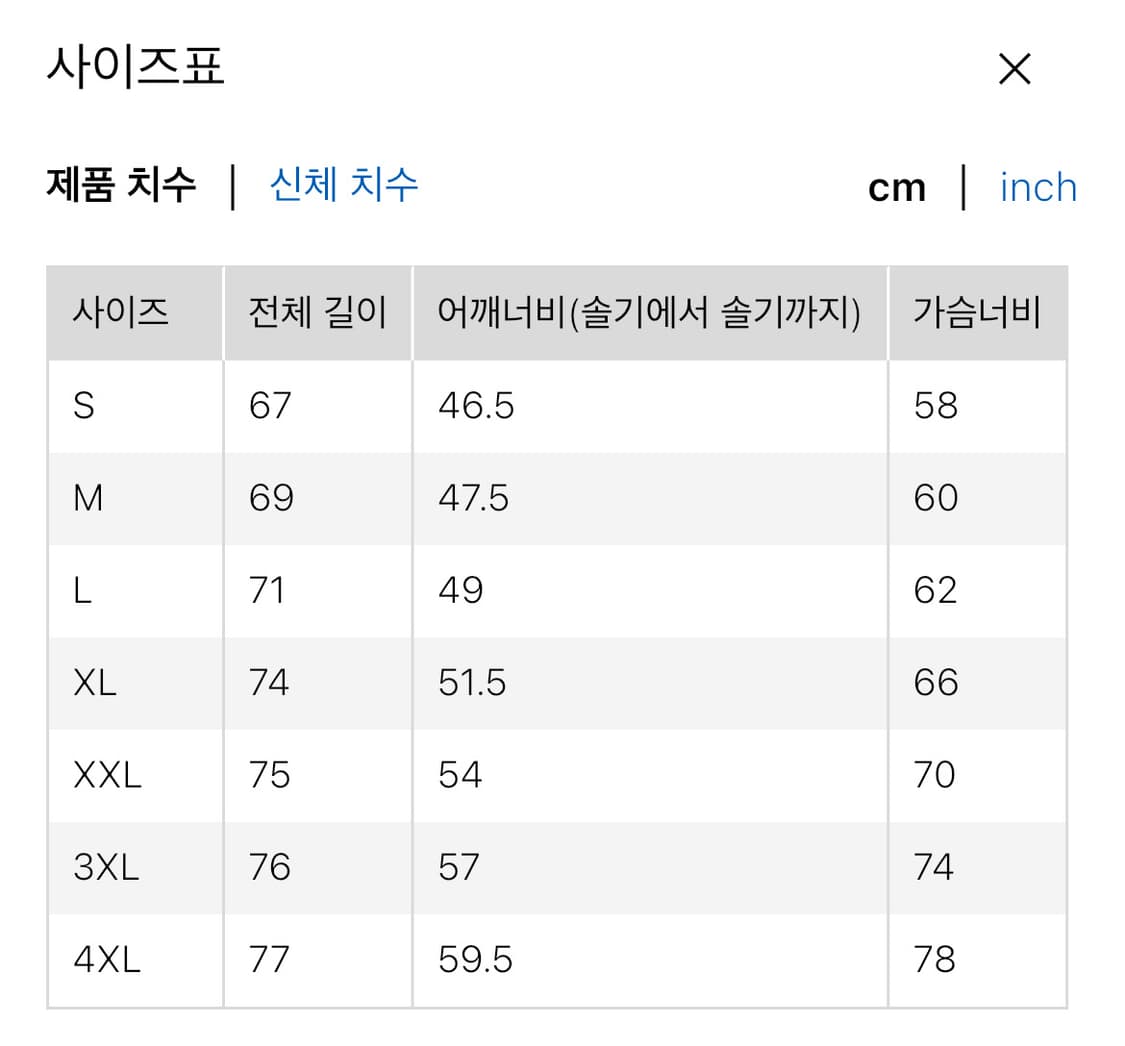Viewport: 1125px width, 1046px height.
Task: Select the 4XL size row
Action: click(106, 959)
